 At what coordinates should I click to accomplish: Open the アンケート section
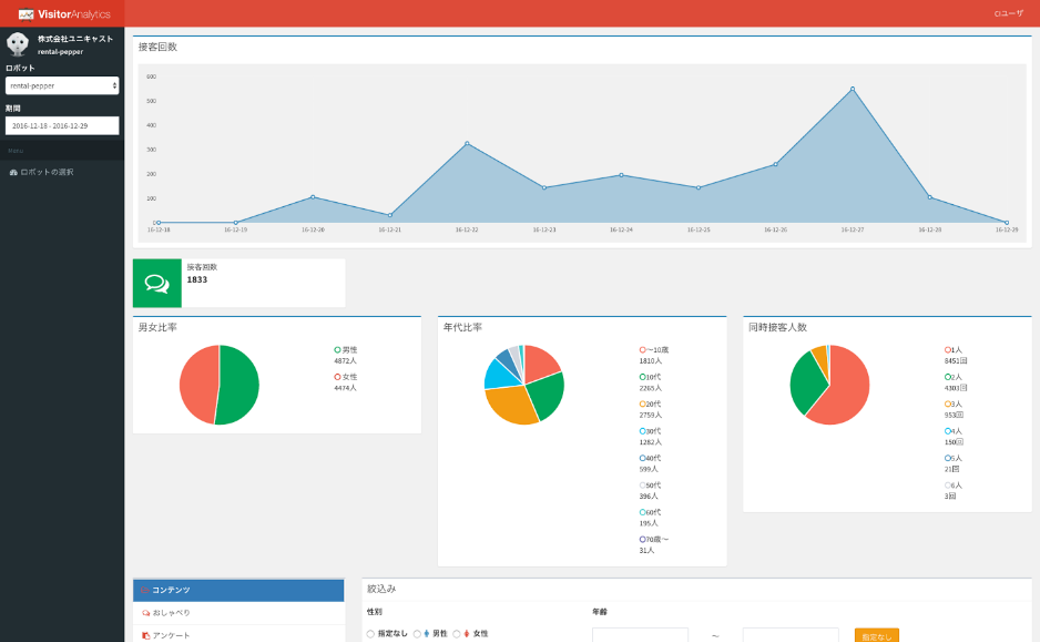coord(170,635)
